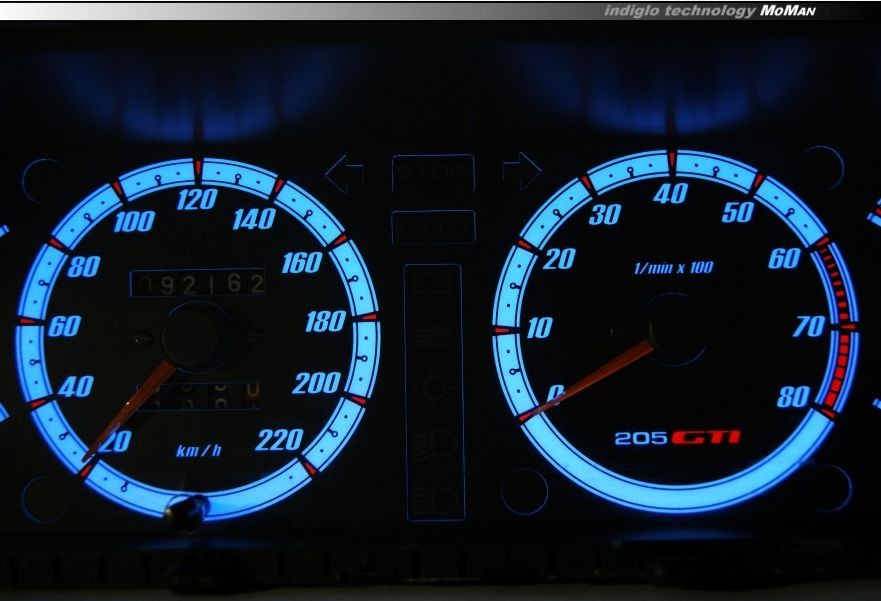Image resolution: width=881 pixels, height=601 pixels.
Task: Click the bottom headlight beam indicator
Action: pos(432,497)
